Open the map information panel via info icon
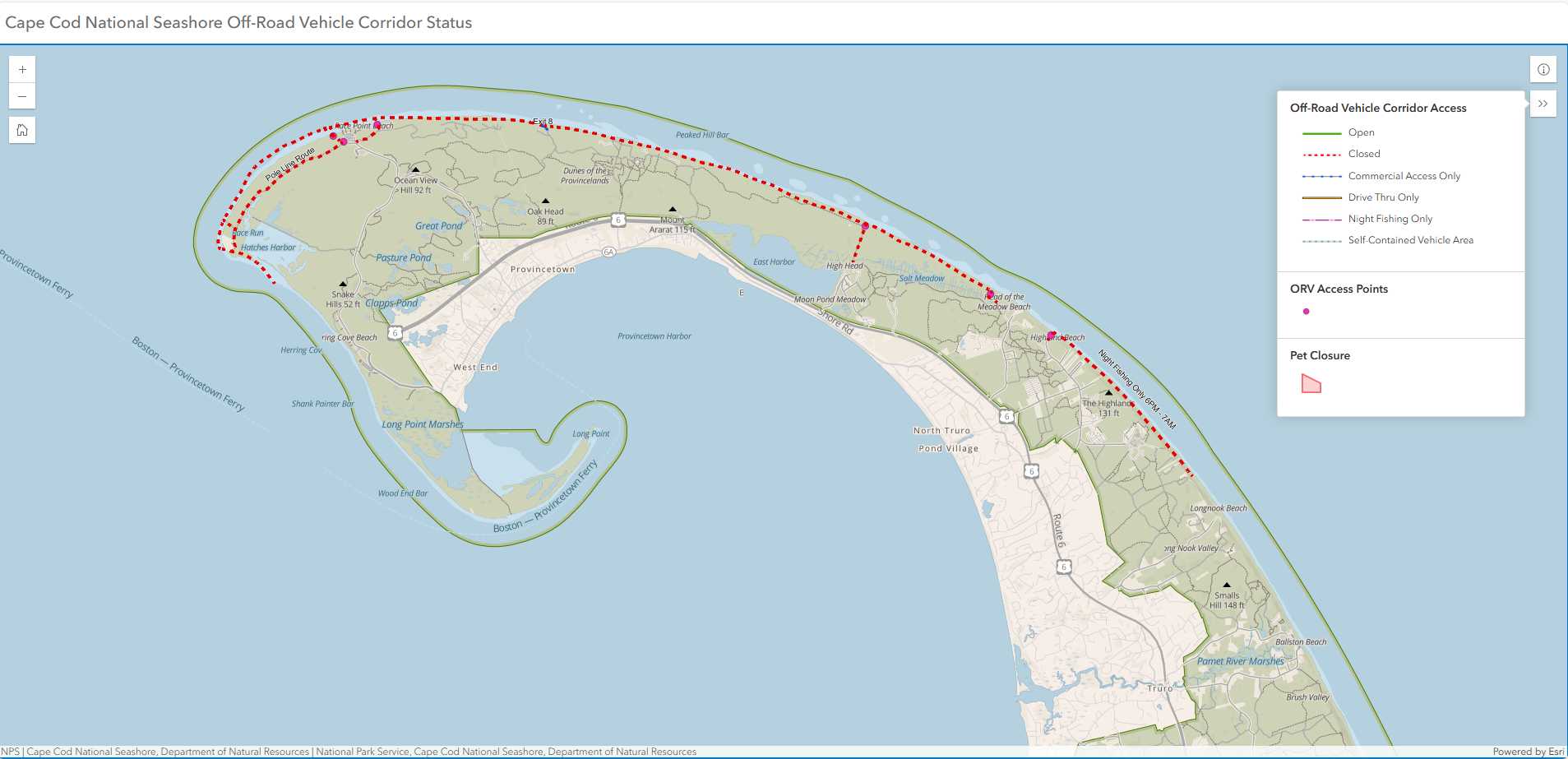1568x759 pixels. 1543,69
